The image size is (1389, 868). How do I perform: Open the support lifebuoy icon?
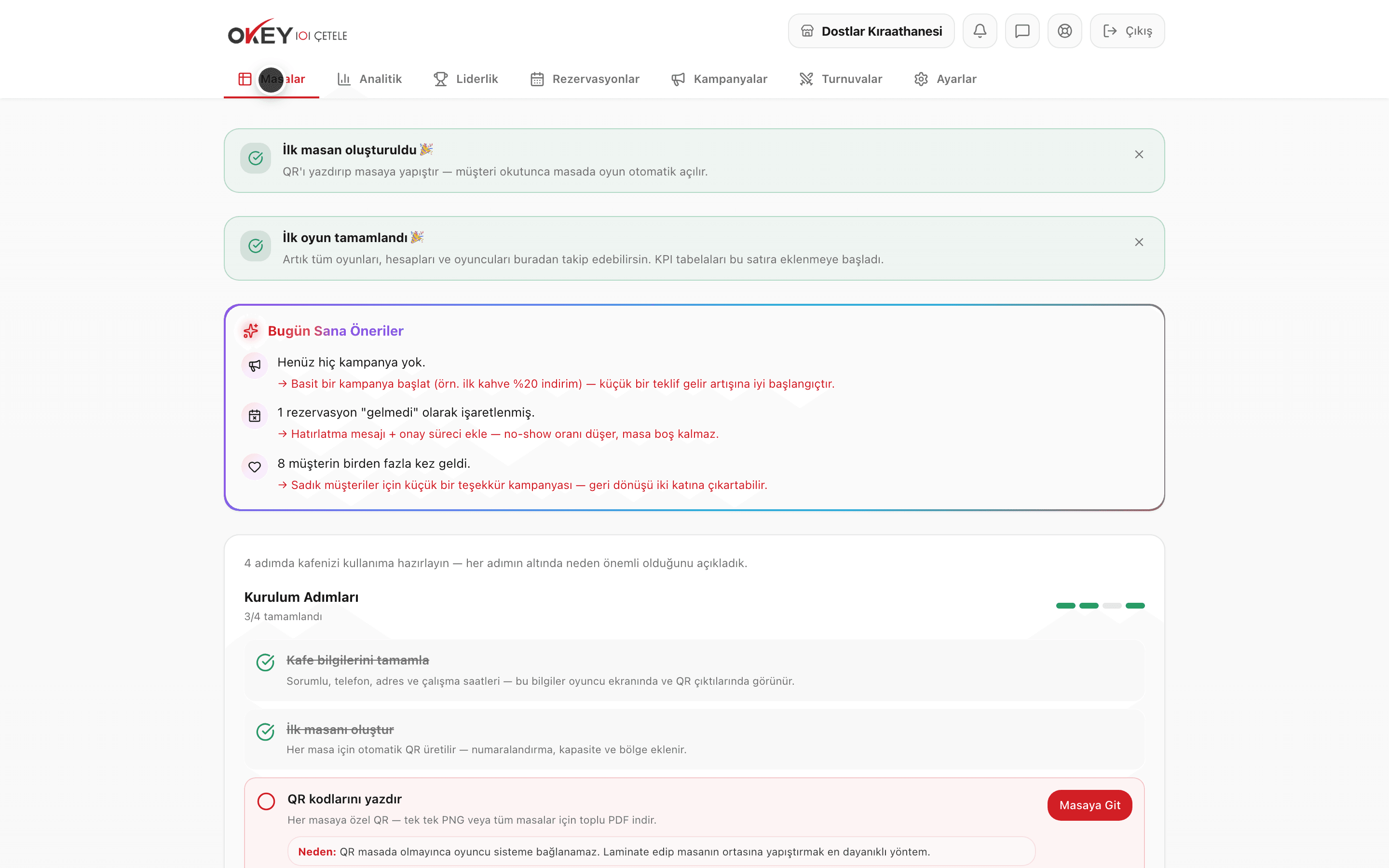click(1065, 31)
